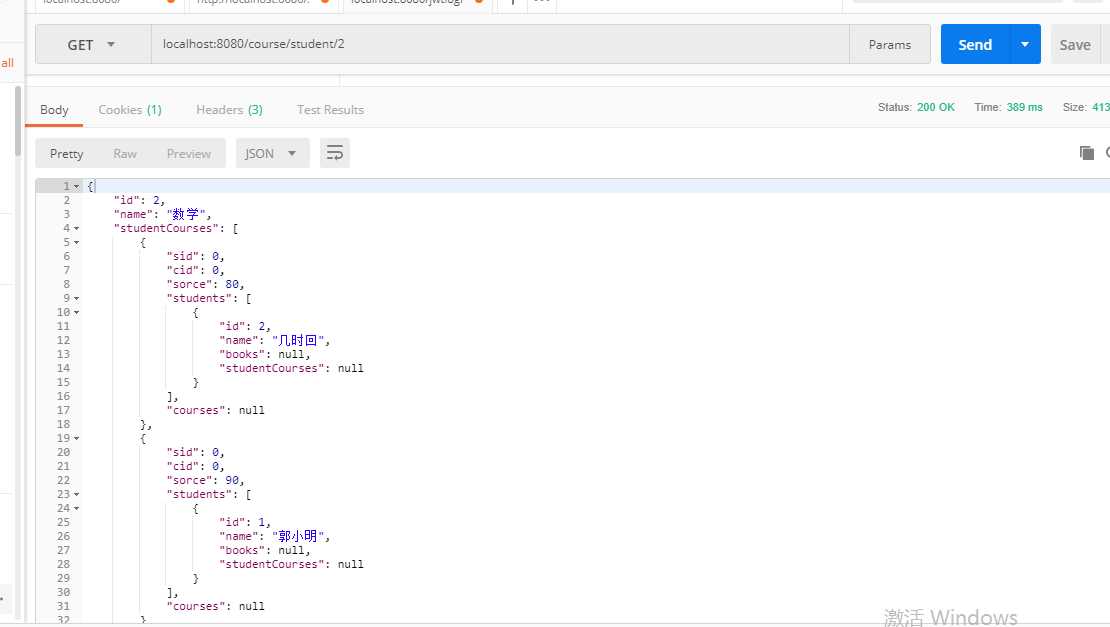Image resolution: width=1110 pixels, height=627 pixels.
Task: Save the request
Action: tap(1075, 45)
